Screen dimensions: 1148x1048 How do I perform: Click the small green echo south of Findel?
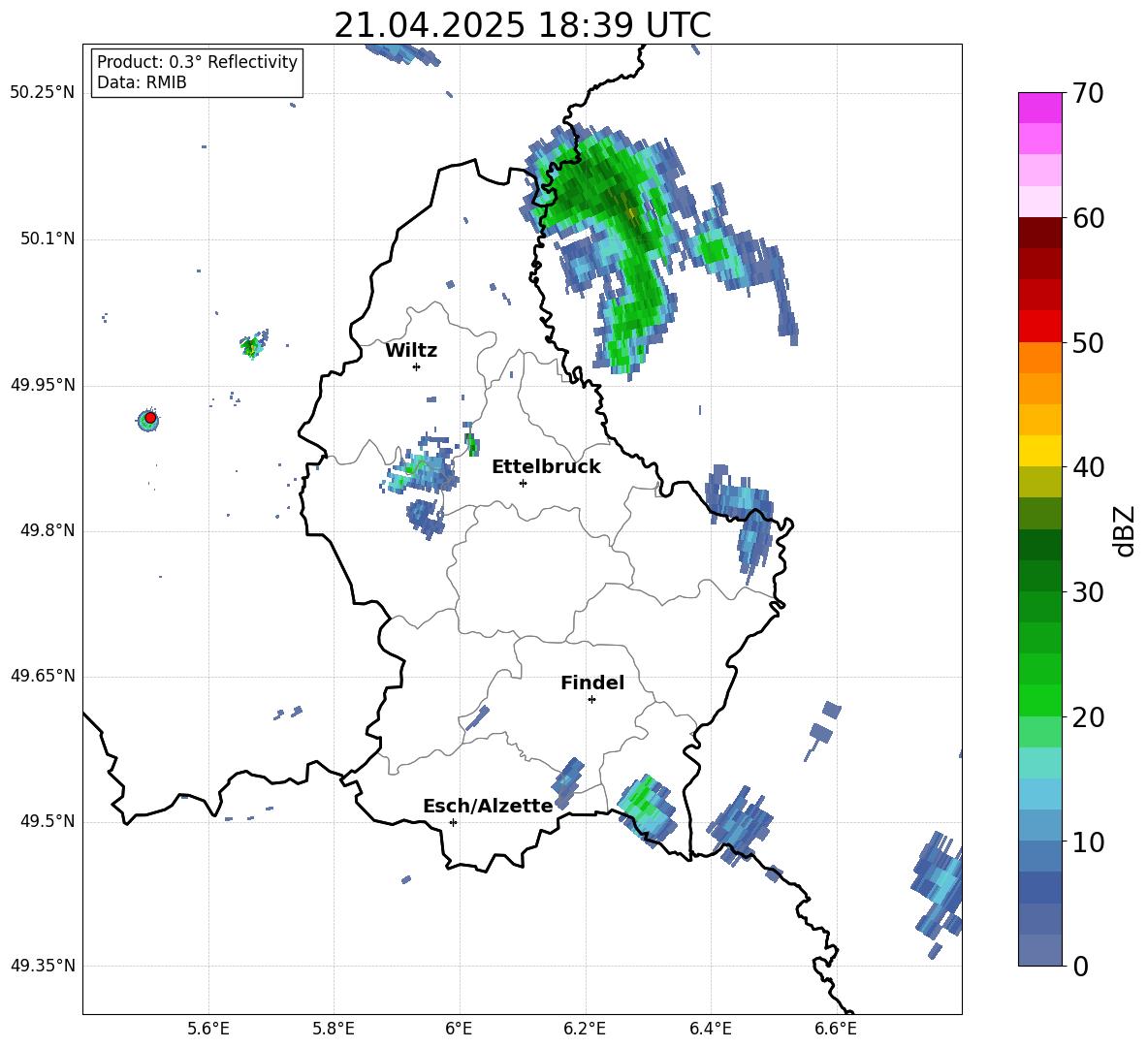coord(647,809)
